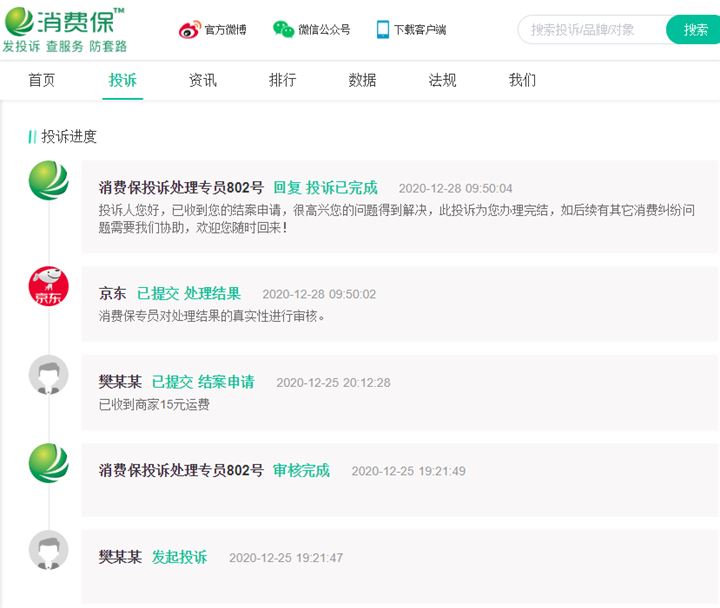Viewport: 720px width, 608px height.
Task: Click text 消费保专员对处理结果的真实性进行审核
Action: coord(212,316)
